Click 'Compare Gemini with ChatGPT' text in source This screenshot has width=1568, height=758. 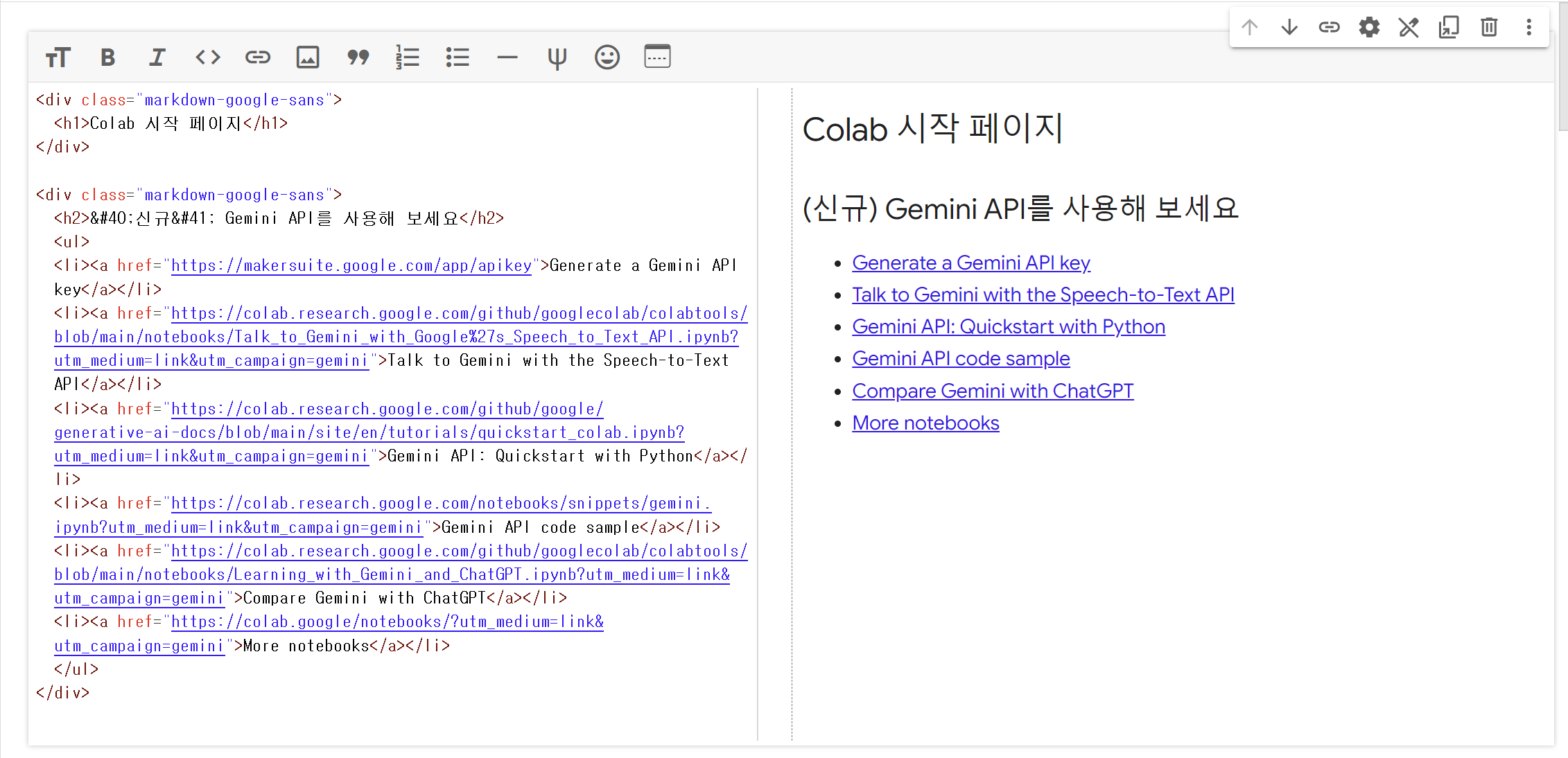364,598
